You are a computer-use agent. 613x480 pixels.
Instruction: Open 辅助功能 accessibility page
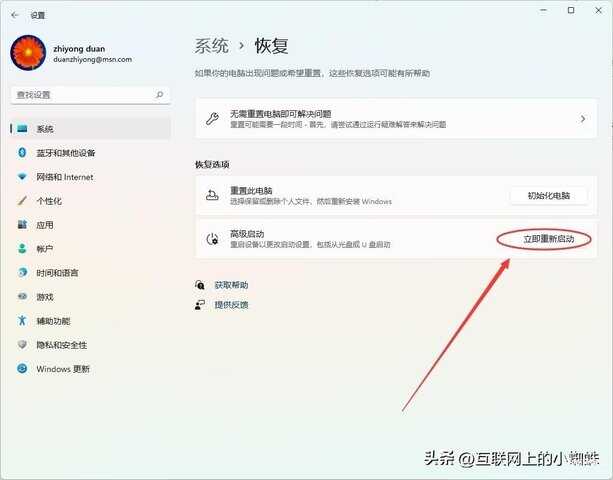click(53, 321)
